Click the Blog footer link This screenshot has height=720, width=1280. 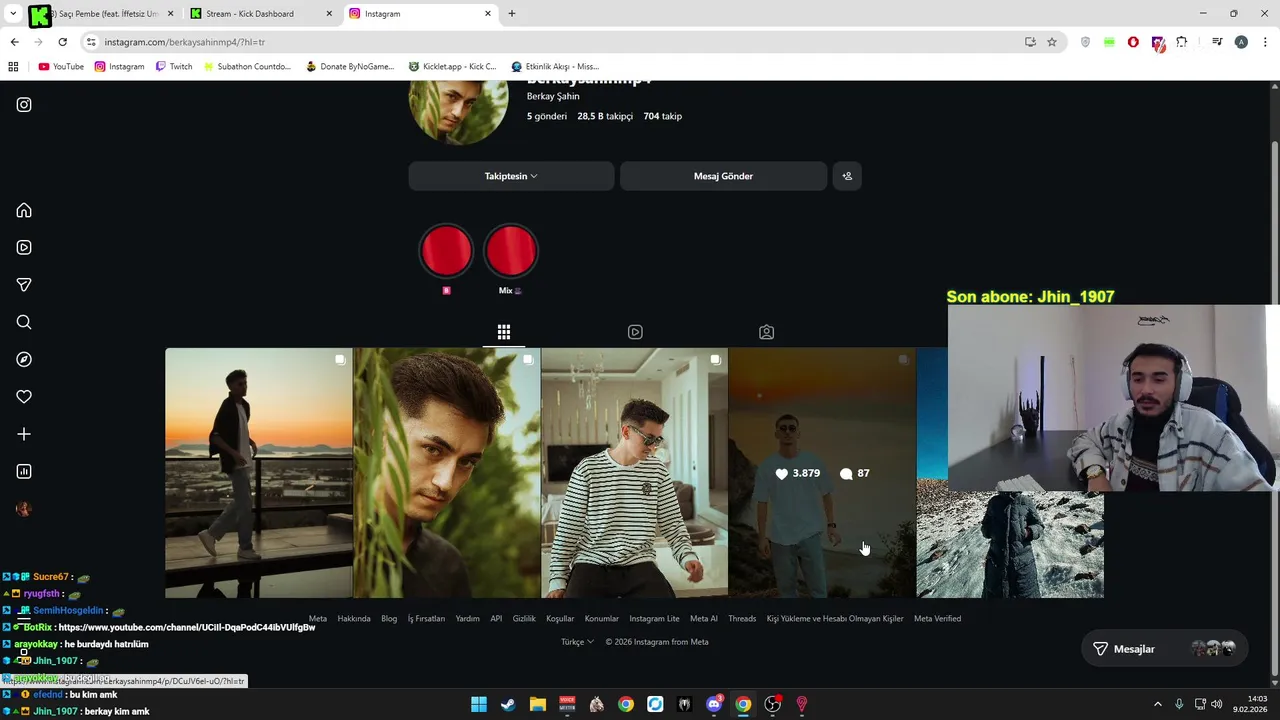(x=389, y=618)
